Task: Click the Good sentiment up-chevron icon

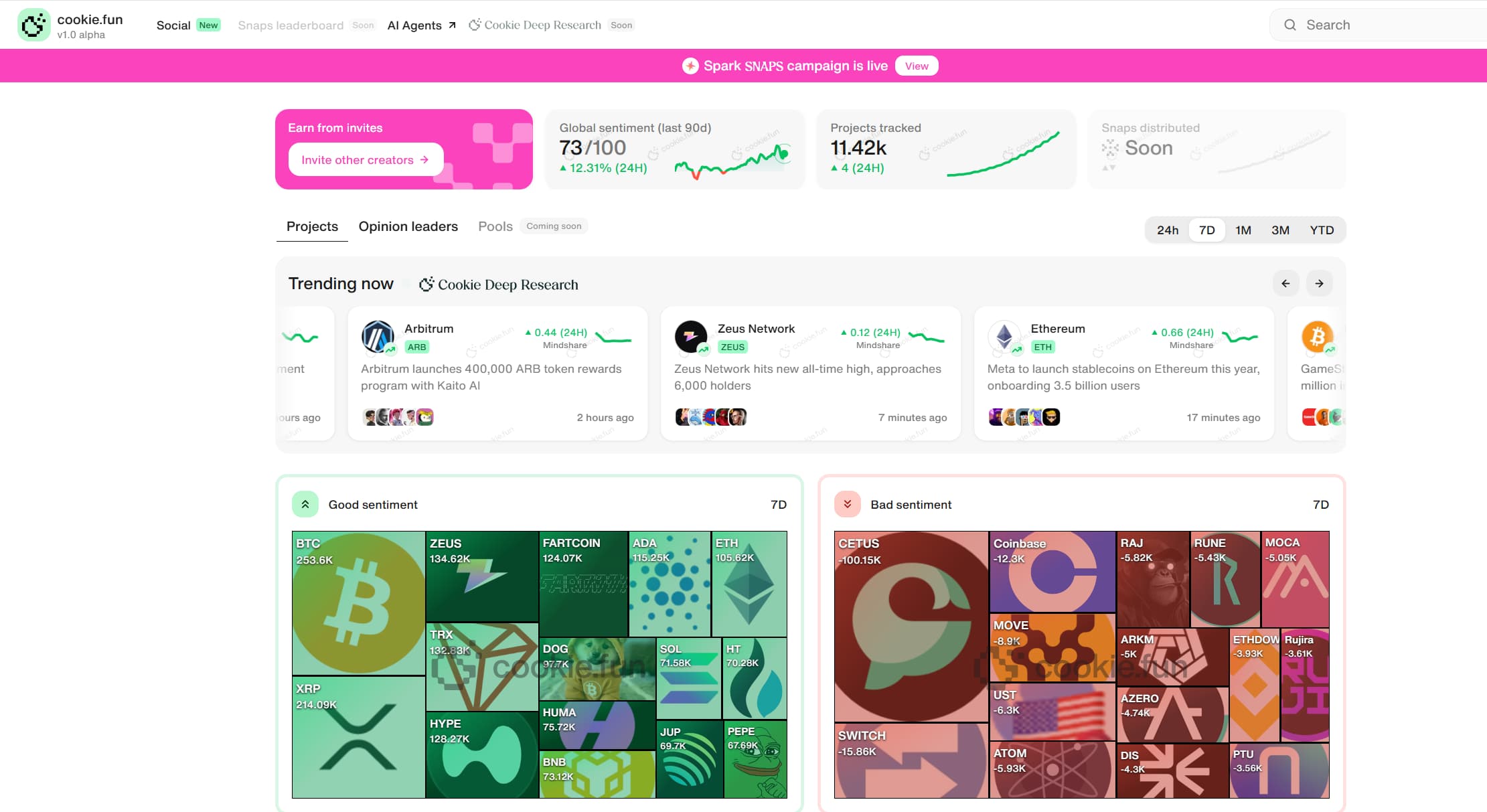Action: point(305,504)
